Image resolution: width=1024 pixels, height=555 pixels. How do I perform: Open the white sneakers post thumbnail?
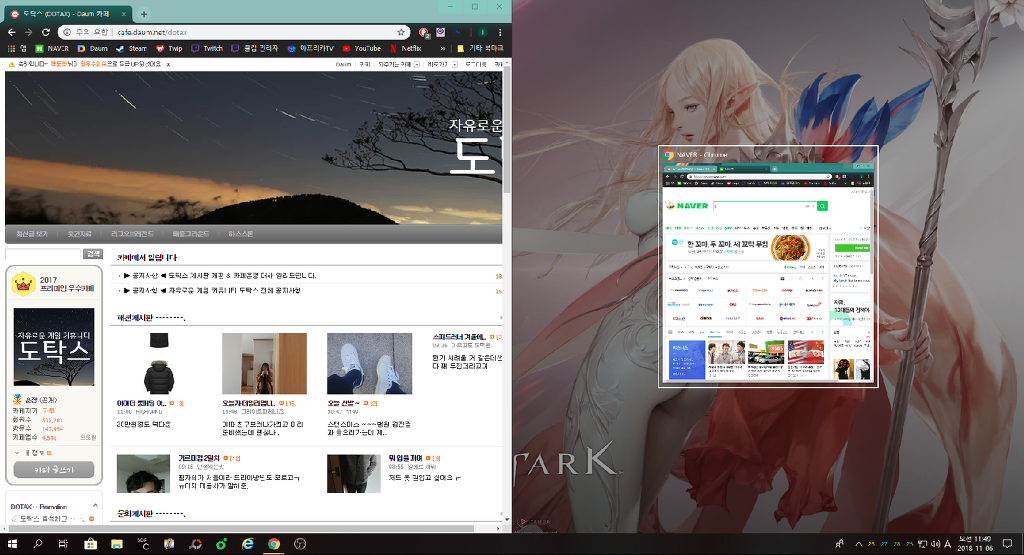(370, 364)
